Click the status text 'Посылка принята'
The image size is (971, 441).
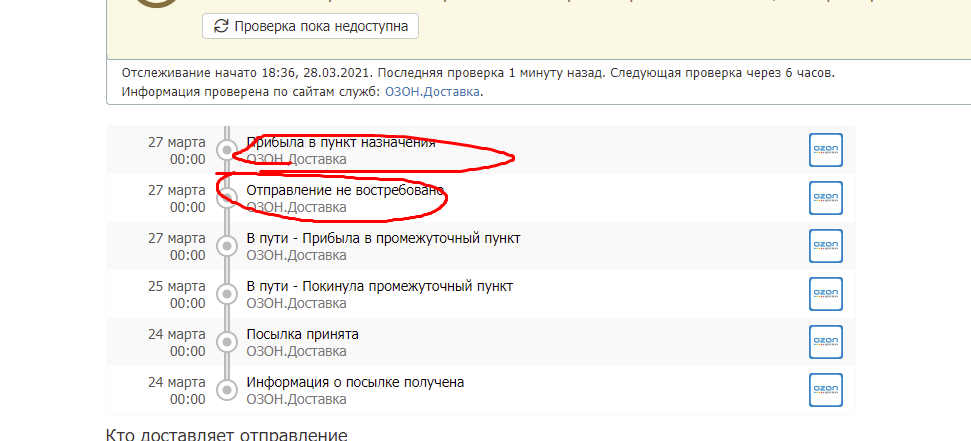[303, 334]
